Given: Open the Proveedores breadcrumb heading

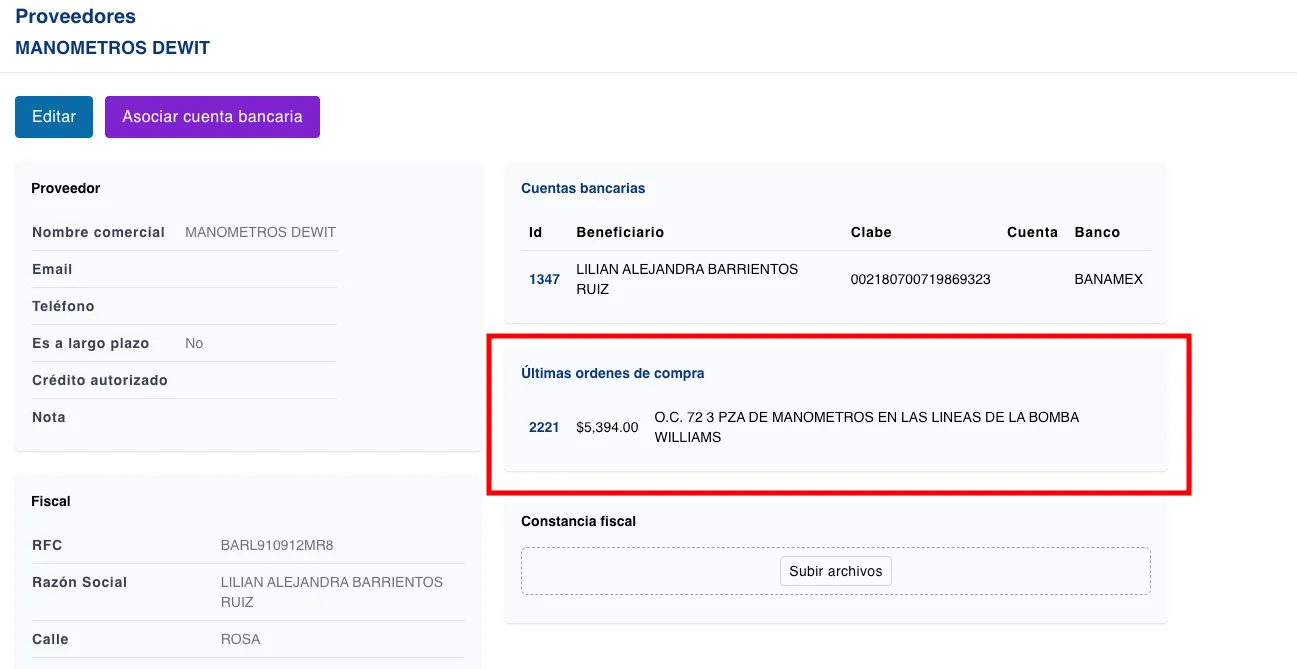Looking at the screenshot, I should click(x=76, y=17).
